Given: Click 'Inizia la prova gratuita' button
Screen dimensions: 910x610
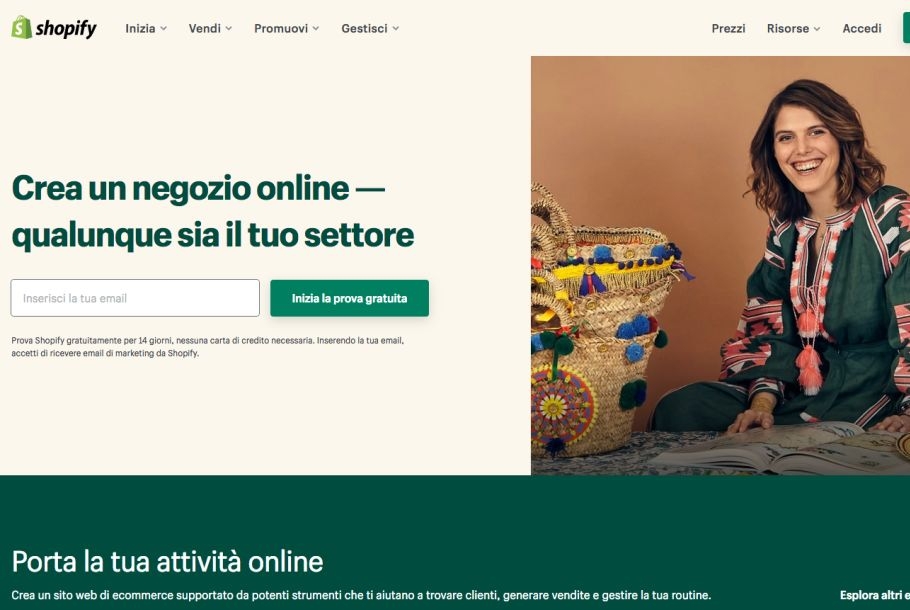Looking at the screenshot, I should 349,298.
